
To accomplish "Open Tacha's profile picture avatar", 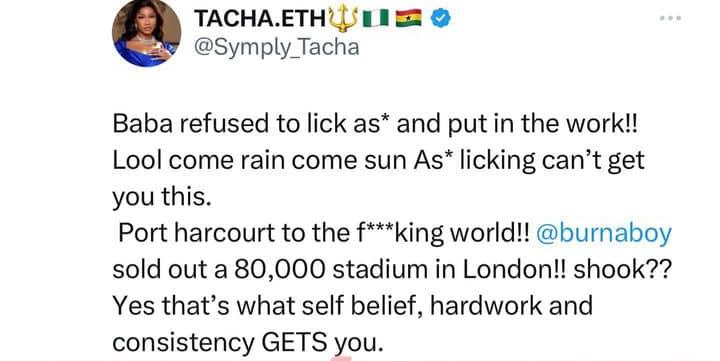I will [146, 32].
